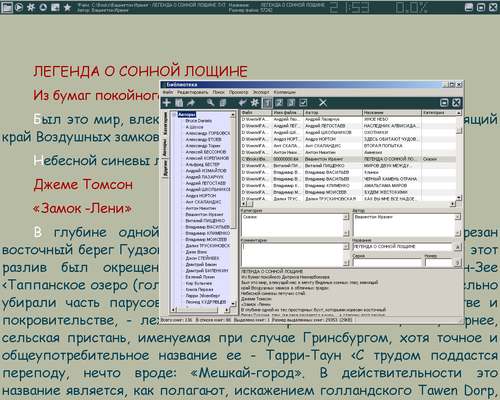The image size is (500, 400).
Task: Sort the table by the Название column header
Action: (392, 113)
